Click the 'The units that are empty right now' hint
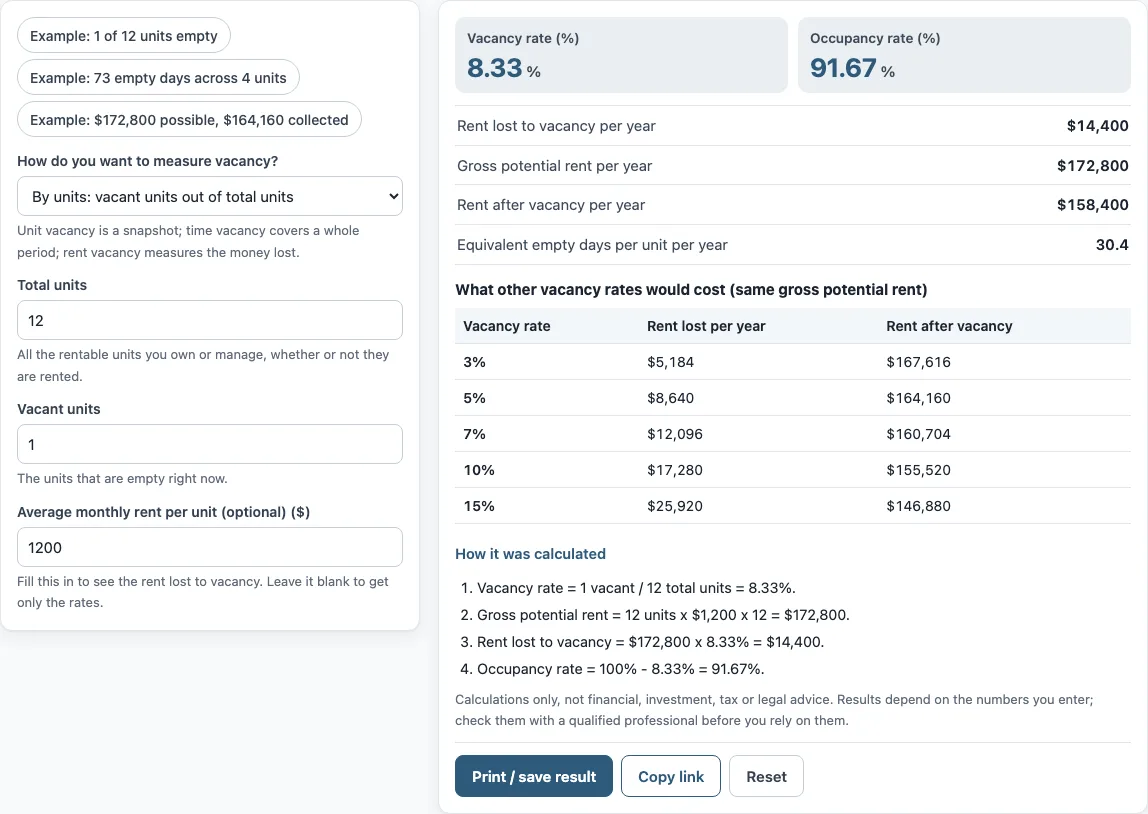This screenshot has width=1148, height=814. (122, 478)
